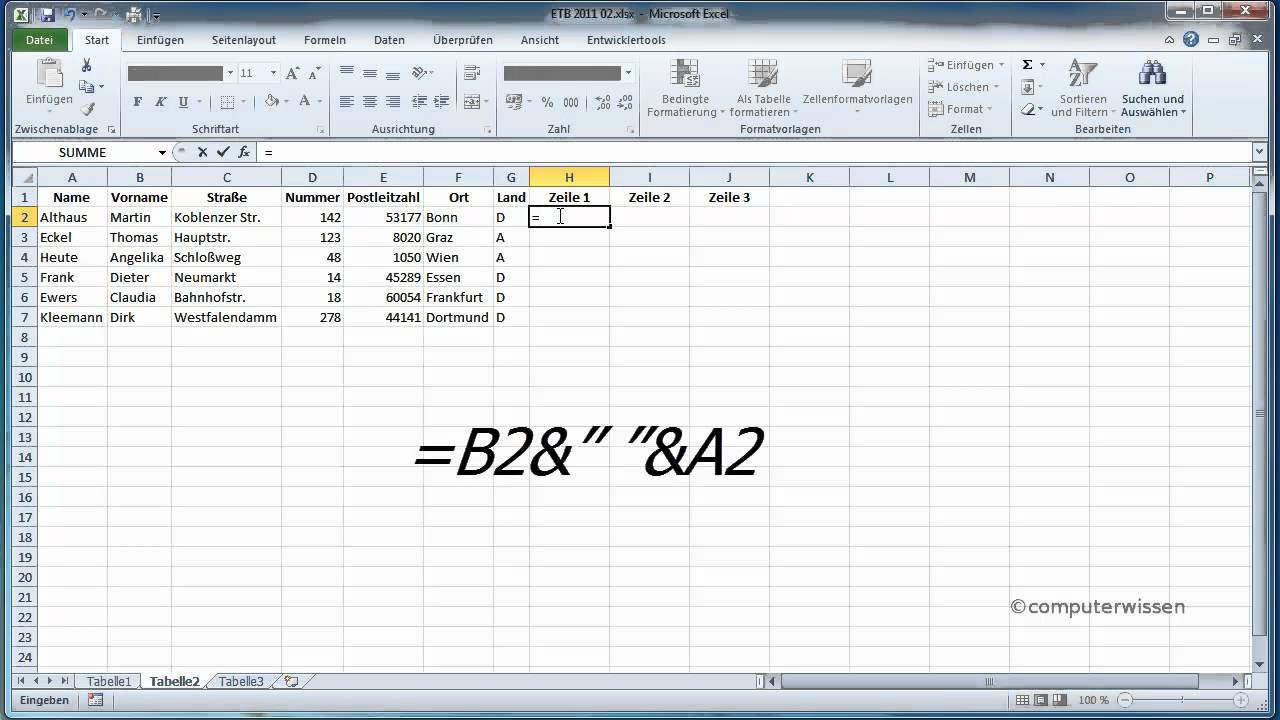
Task: Click the fill color bucket icon
Action: pyautogui.click(x=271, y=102)
